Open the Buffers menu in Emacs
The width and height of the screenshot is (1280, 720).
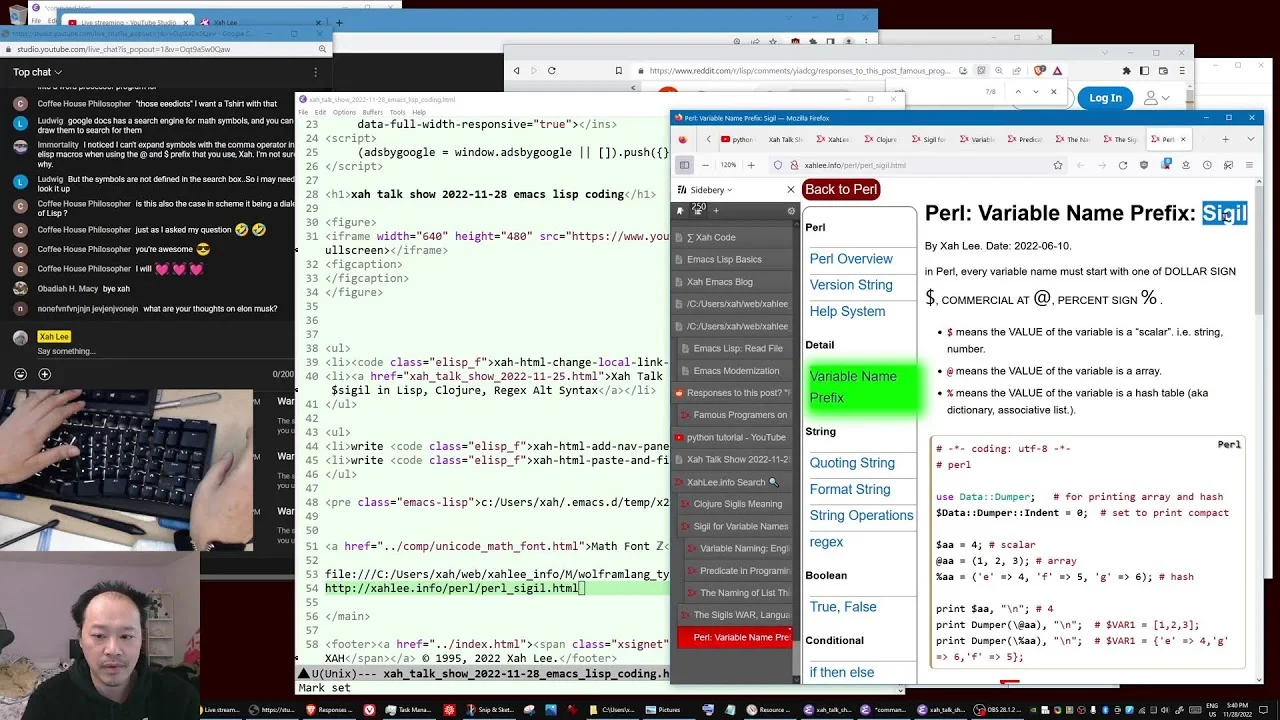pyautogui.click(x=372, y=112)
